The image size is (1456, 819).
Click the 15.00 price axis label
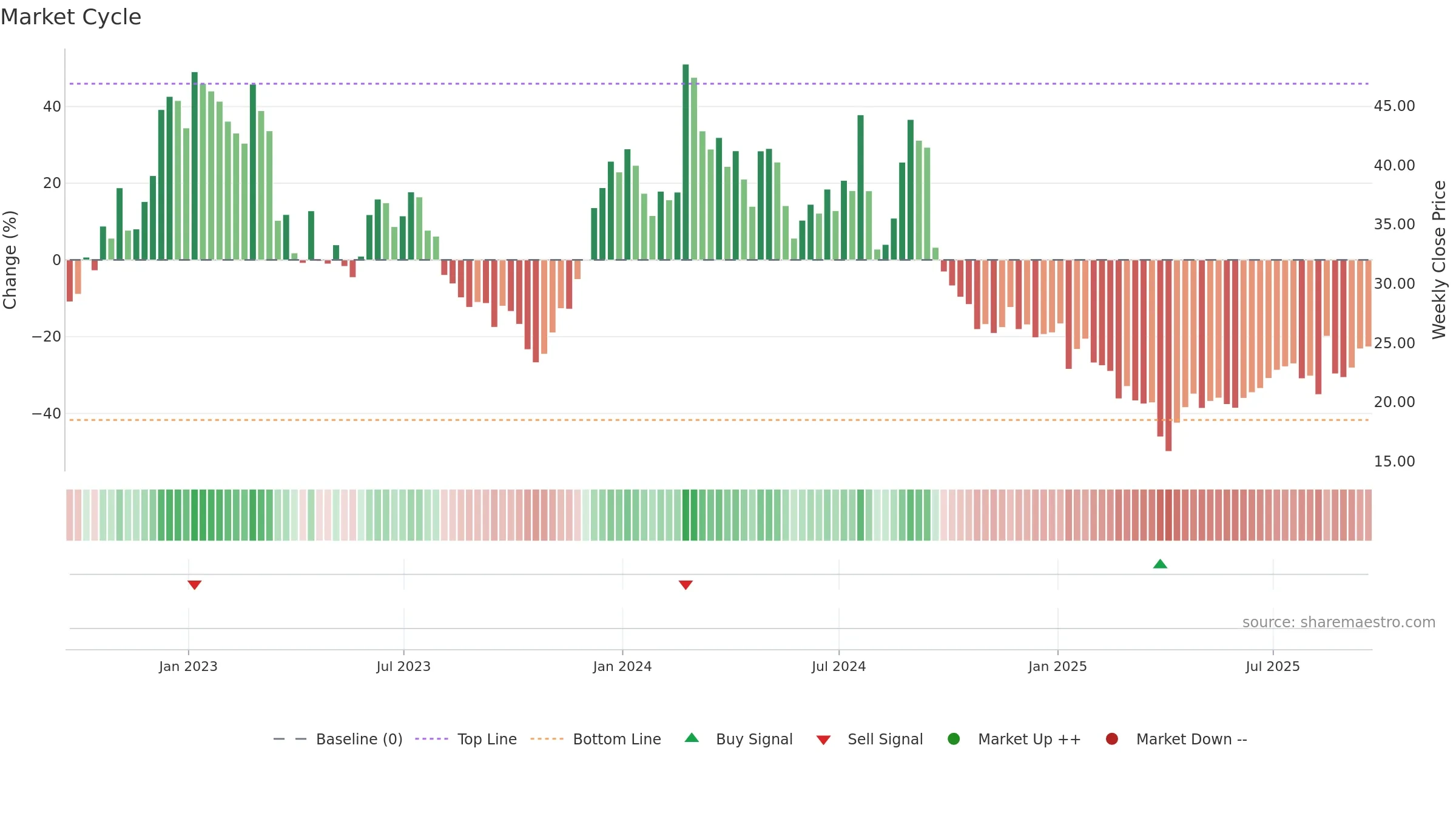click(x=1394, y=462)
